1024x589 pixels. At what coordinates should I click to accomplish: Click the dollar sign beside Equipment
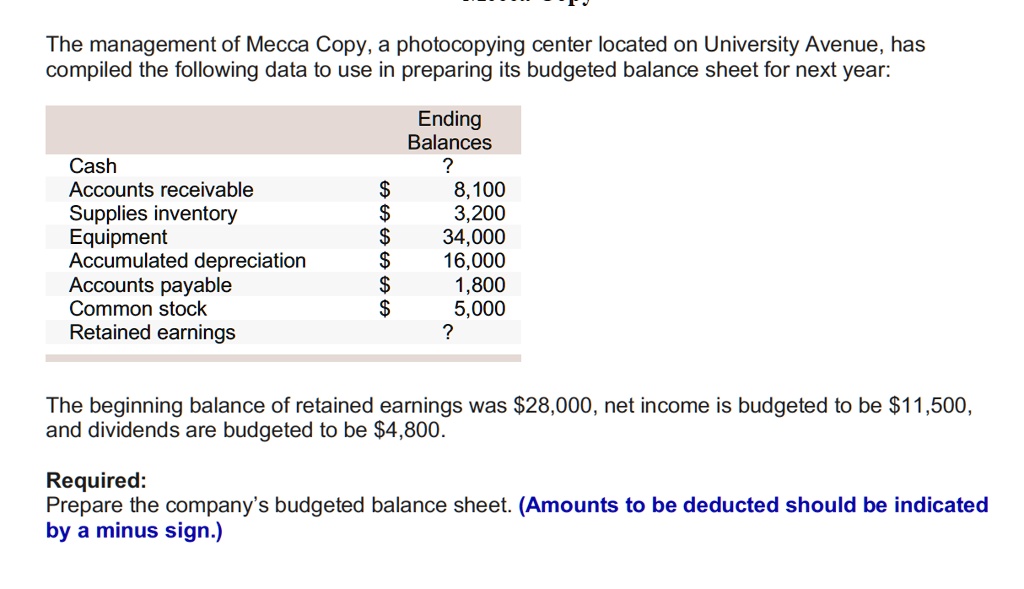point(385,237)
